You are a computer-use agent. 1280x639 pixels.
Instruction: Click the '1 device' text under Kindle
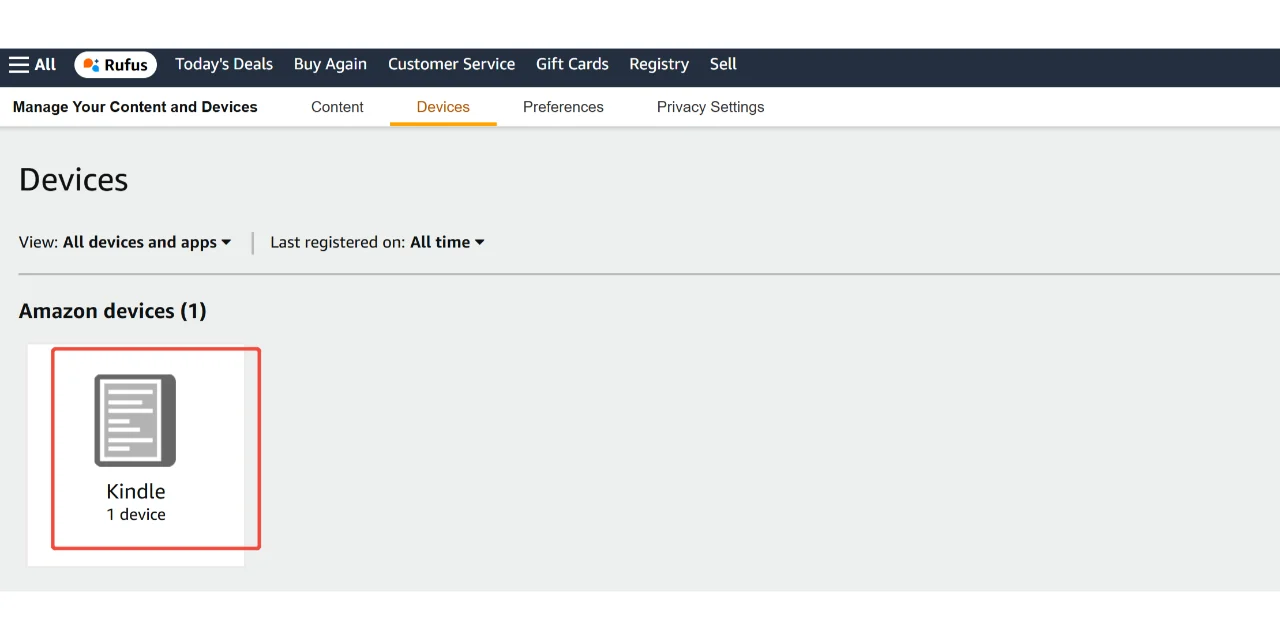pos(136,514)
